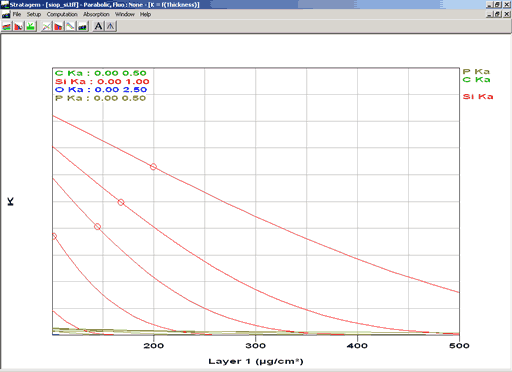Screen dimensions: 512x372
Task: Click the olive 'P Ka : 0.00 0.50' scale text
Action: [x=100, y=98]
